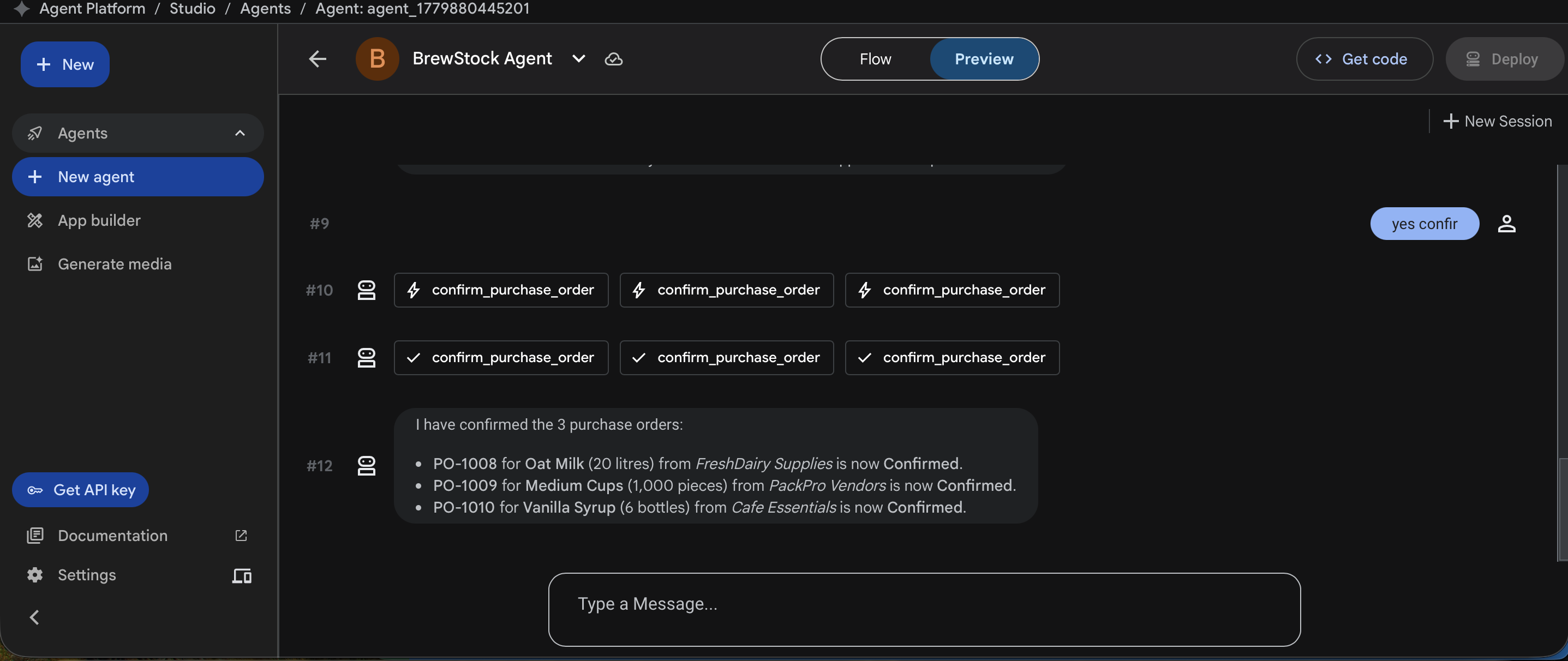This screenshot has width=1568, height=661.
Task: Click the user avatar icon next to yes confir
Action: coord(1506,224)
